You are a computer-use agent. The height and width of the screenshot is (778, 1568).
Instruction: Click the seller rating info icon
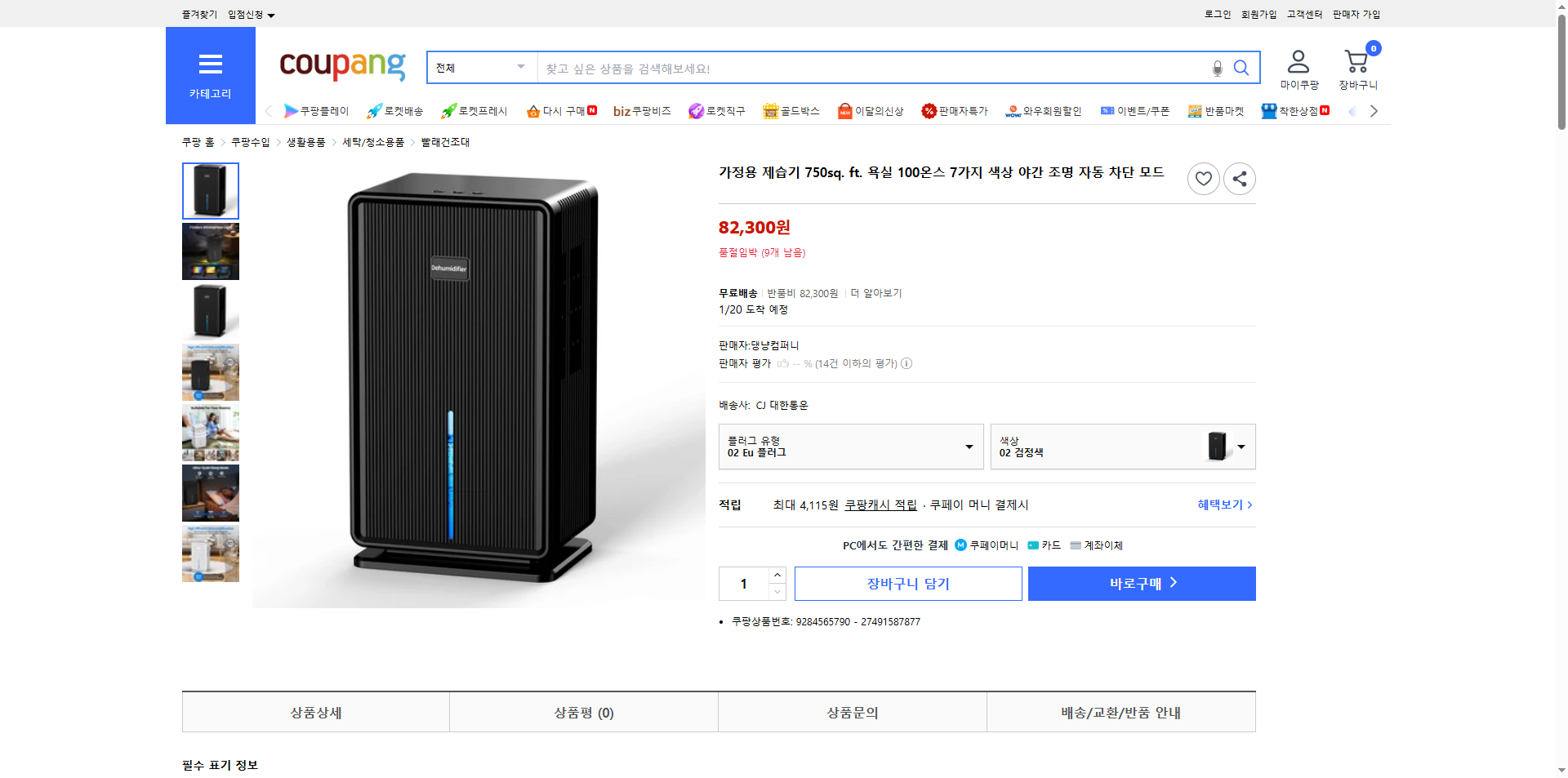click(906, 364)
